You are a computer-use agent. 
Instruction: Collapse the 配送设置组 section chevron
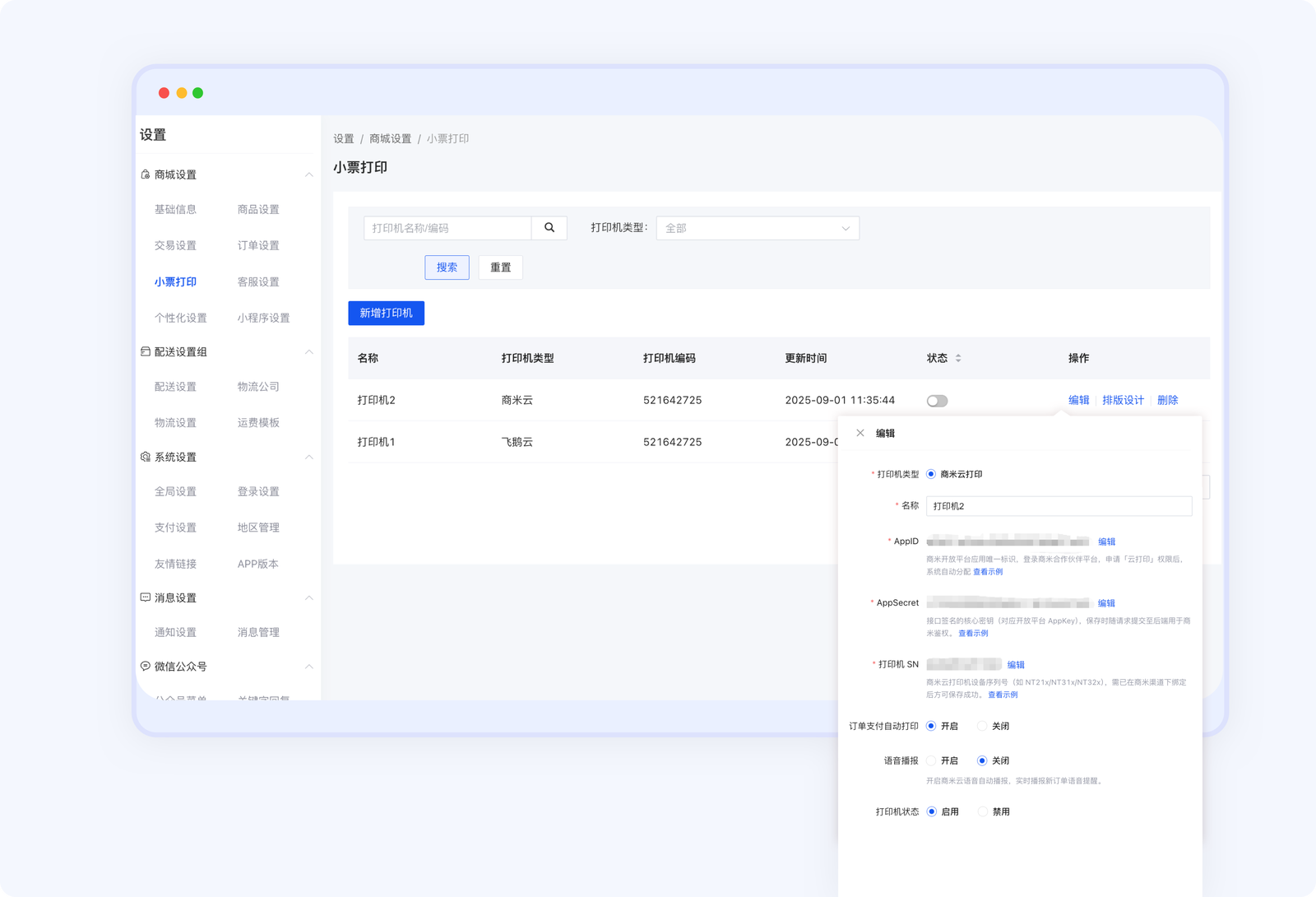tap(309, 351)
